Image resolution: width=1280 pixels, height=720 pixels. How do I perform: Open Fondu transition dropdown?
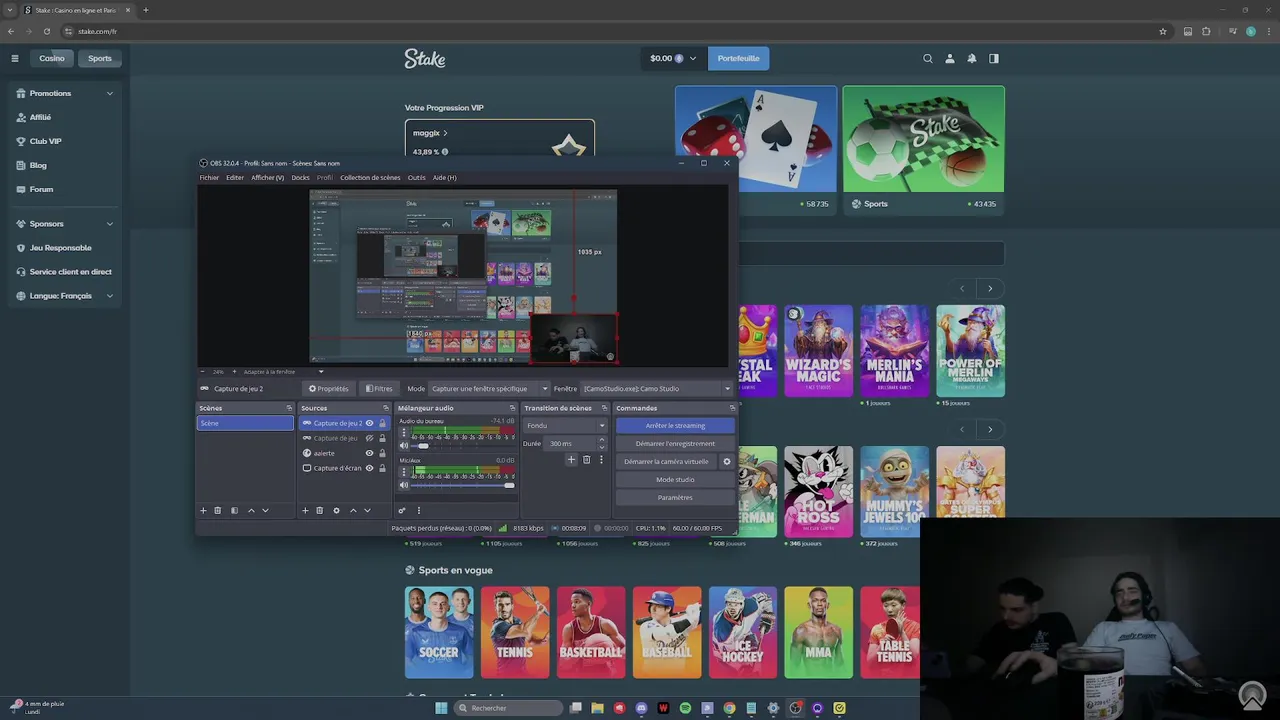pyautogui.click(x=566, y=425)
